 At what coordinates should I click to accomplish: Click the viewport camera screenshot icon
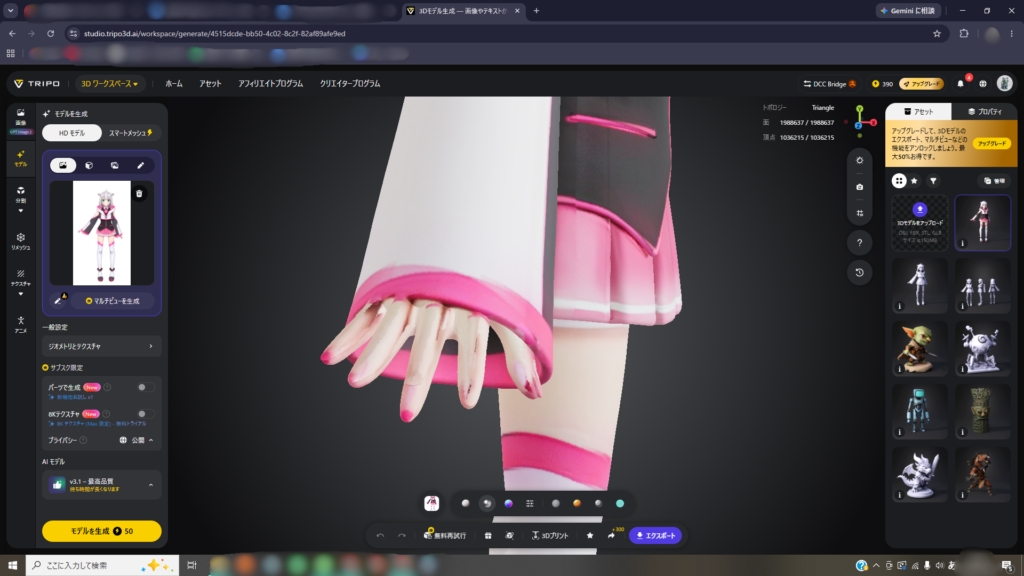pos(859,187)
